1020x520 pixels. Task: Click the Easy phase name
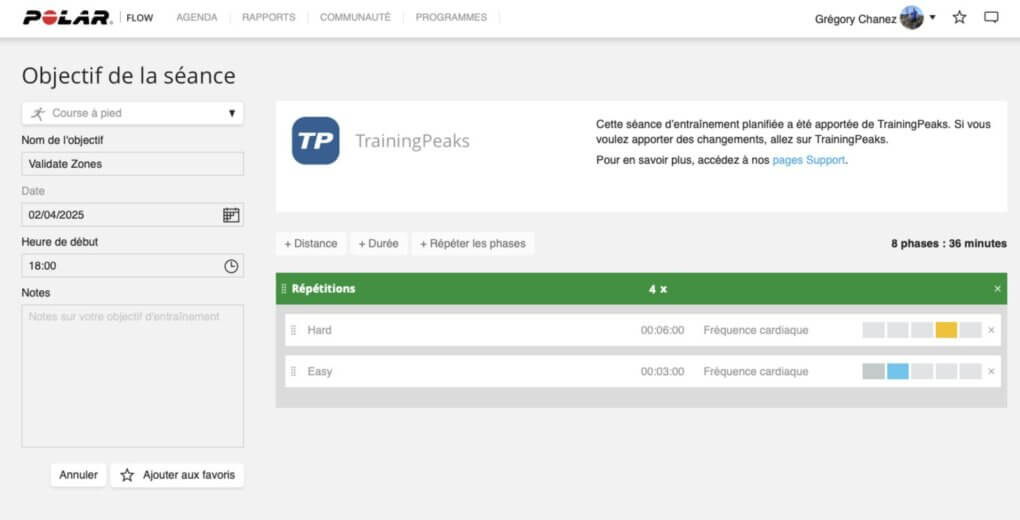[319, 372]
